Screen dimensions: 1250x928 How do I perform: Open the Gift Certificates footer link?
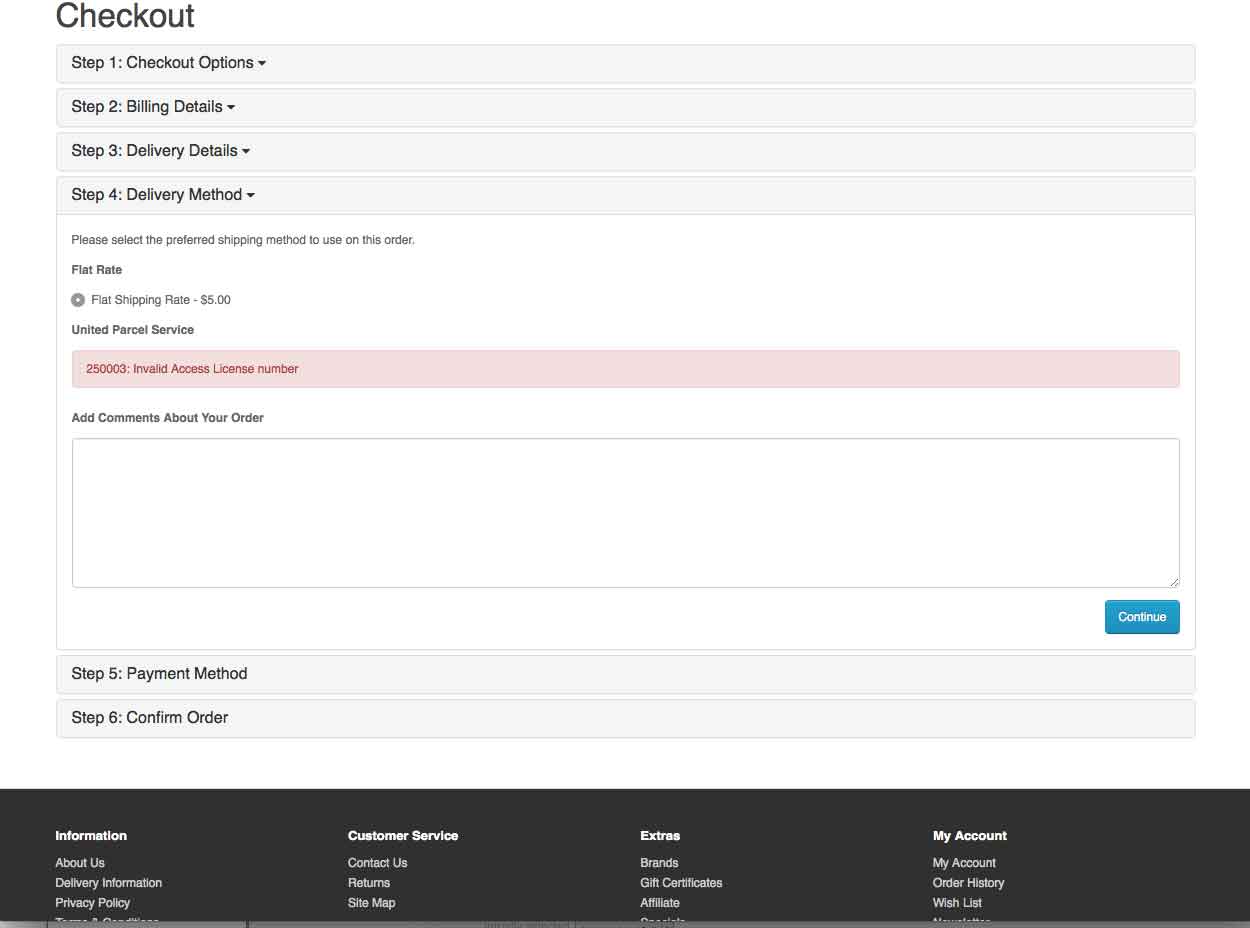pyautogui.click(x=681, y=883)
